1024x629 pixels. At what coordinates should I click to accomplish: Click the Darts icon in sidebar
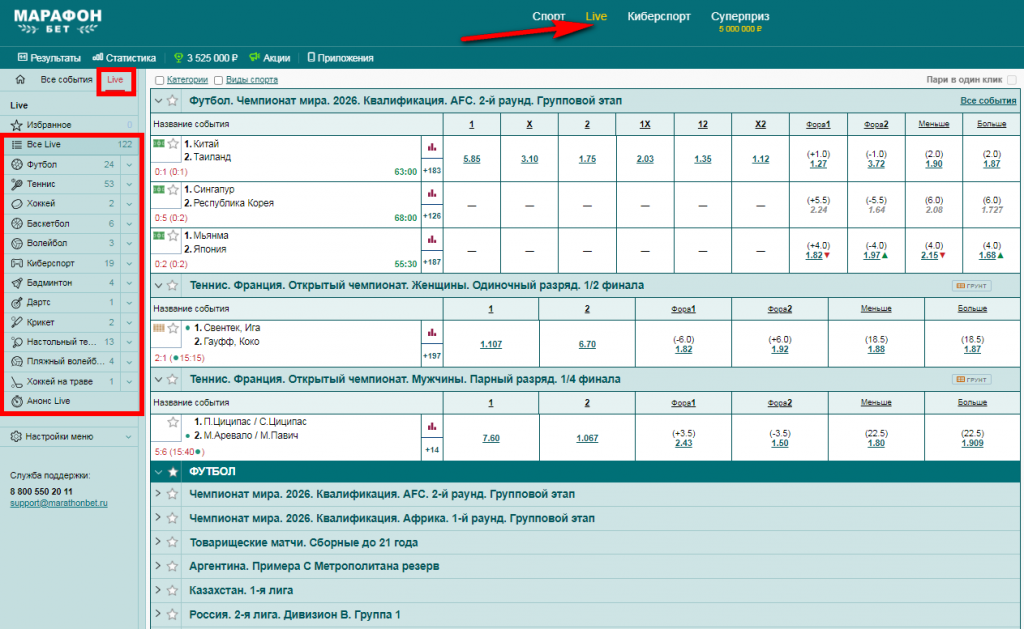click(17, 302)
